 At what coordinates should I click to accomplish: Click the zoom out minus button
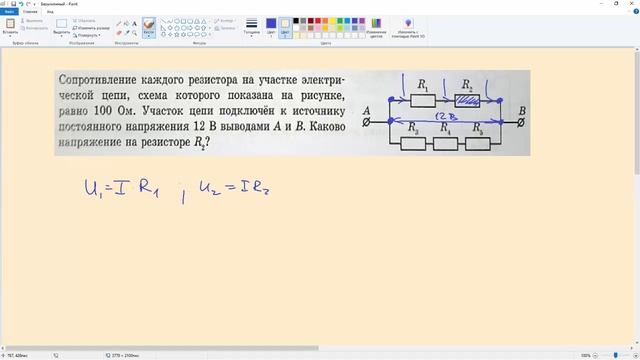tap(595, 356)
